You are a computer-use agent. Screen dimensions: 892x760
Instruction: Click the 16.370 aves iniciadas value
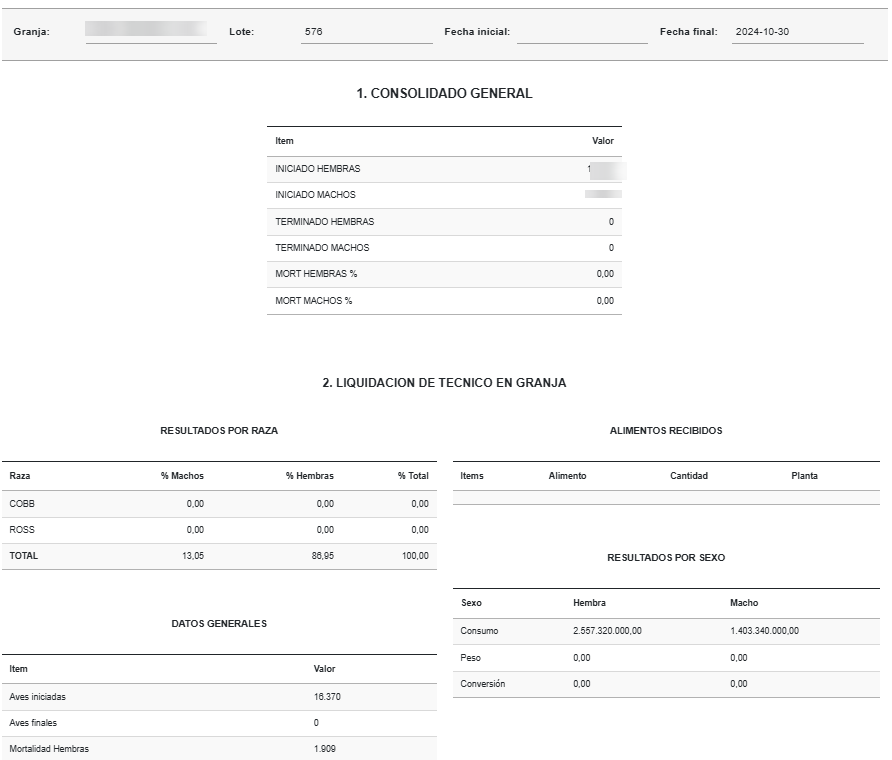(x=327, y=697)
